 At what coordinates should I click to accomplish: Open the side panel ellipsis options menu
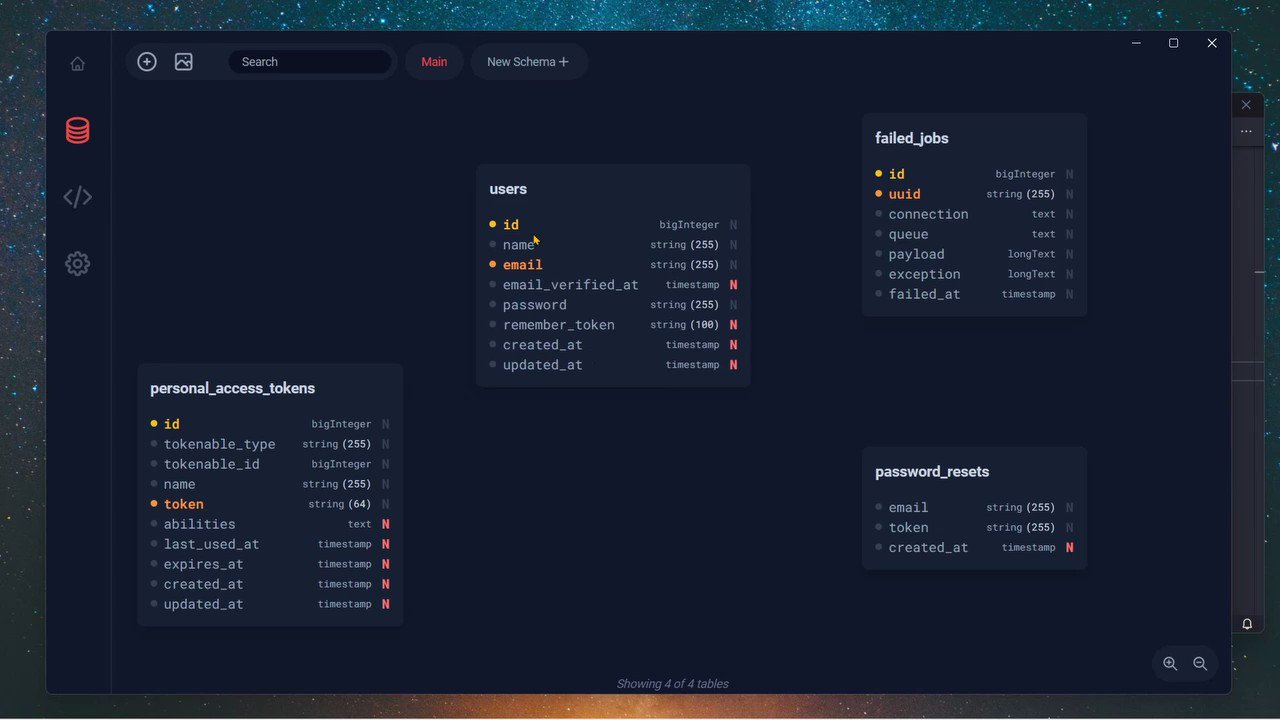[x=1246, y=131]
